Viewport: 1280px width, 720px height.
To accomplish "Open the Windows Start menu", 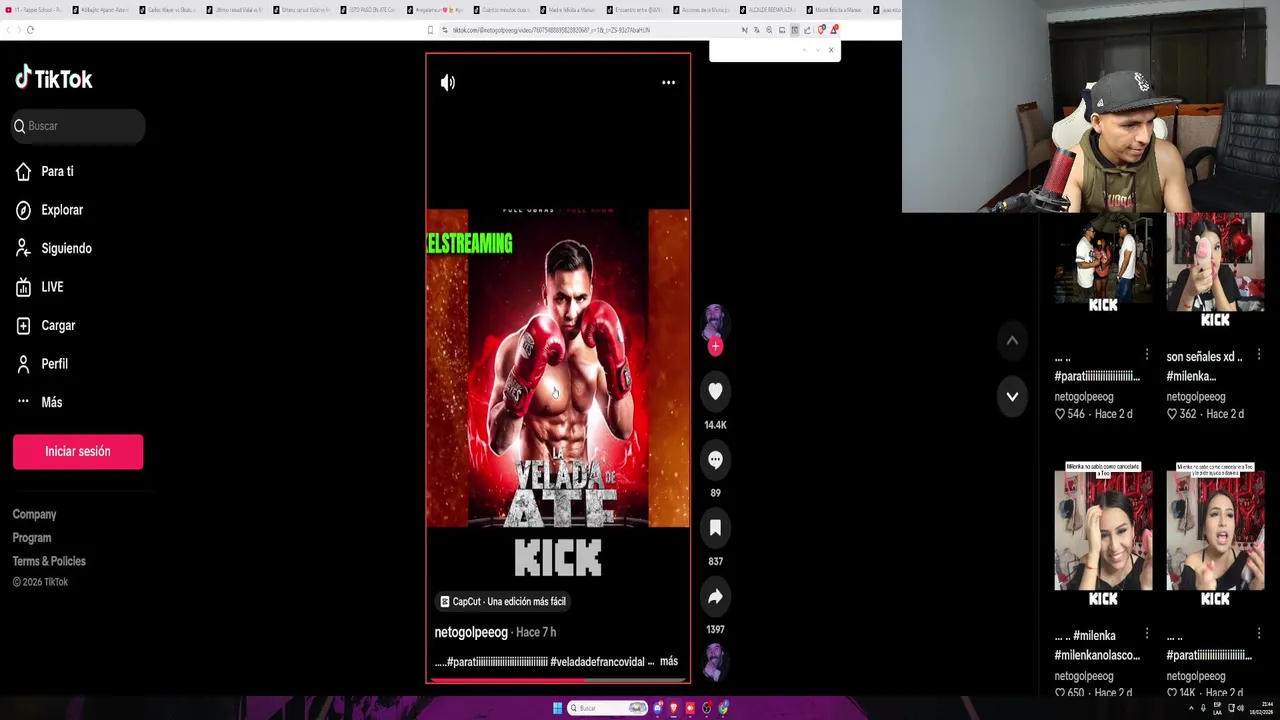I will point(557,708).
